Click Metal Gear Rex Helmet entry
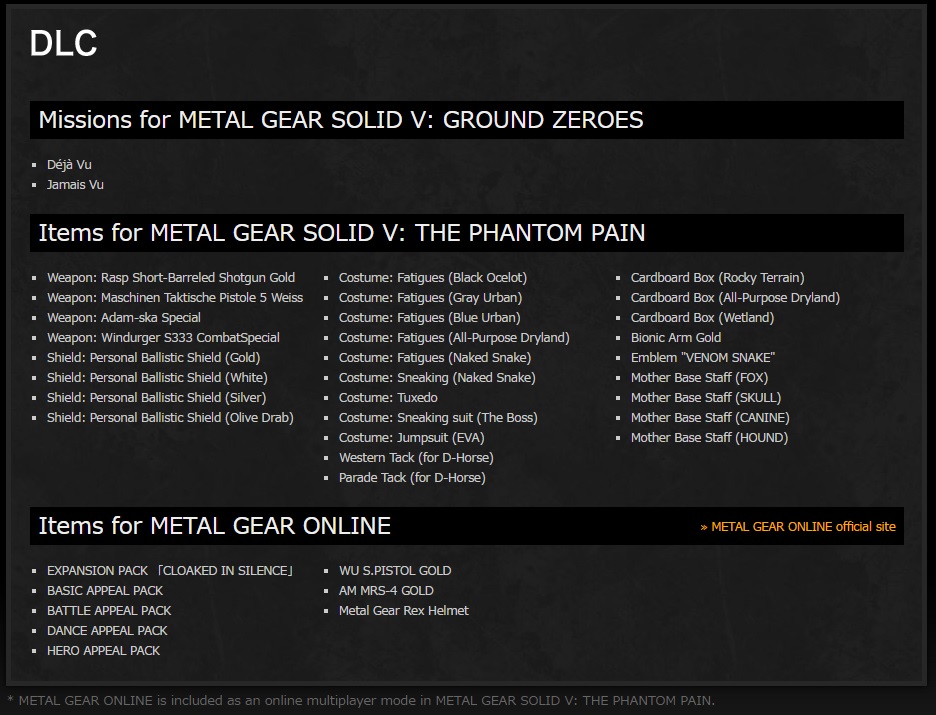This screenshot has width=936, height=715. click(x=404, y=611)
